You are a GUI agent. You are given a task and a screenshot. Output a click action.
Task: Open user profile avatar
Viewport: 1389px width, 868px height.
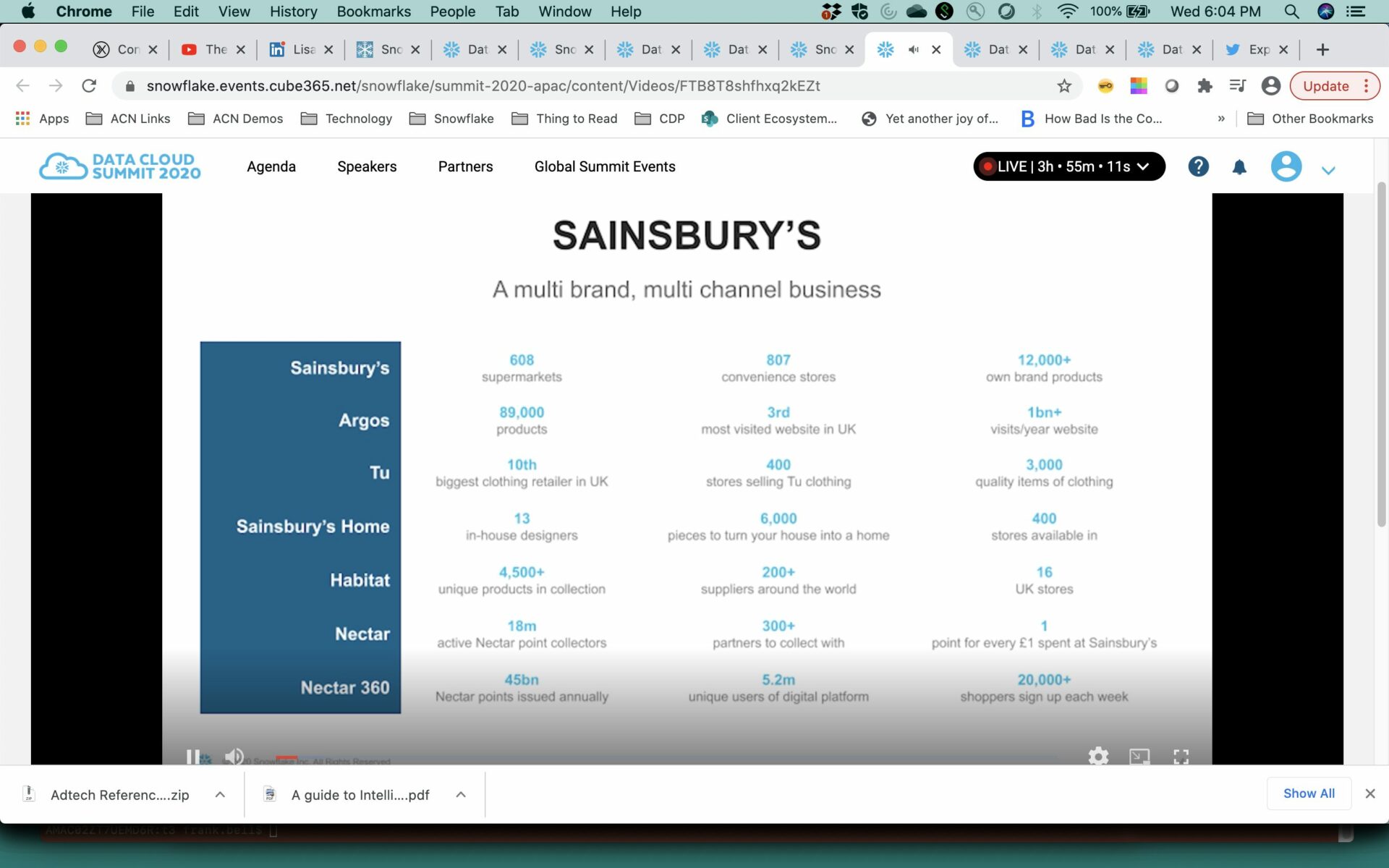click(1286, 166)
